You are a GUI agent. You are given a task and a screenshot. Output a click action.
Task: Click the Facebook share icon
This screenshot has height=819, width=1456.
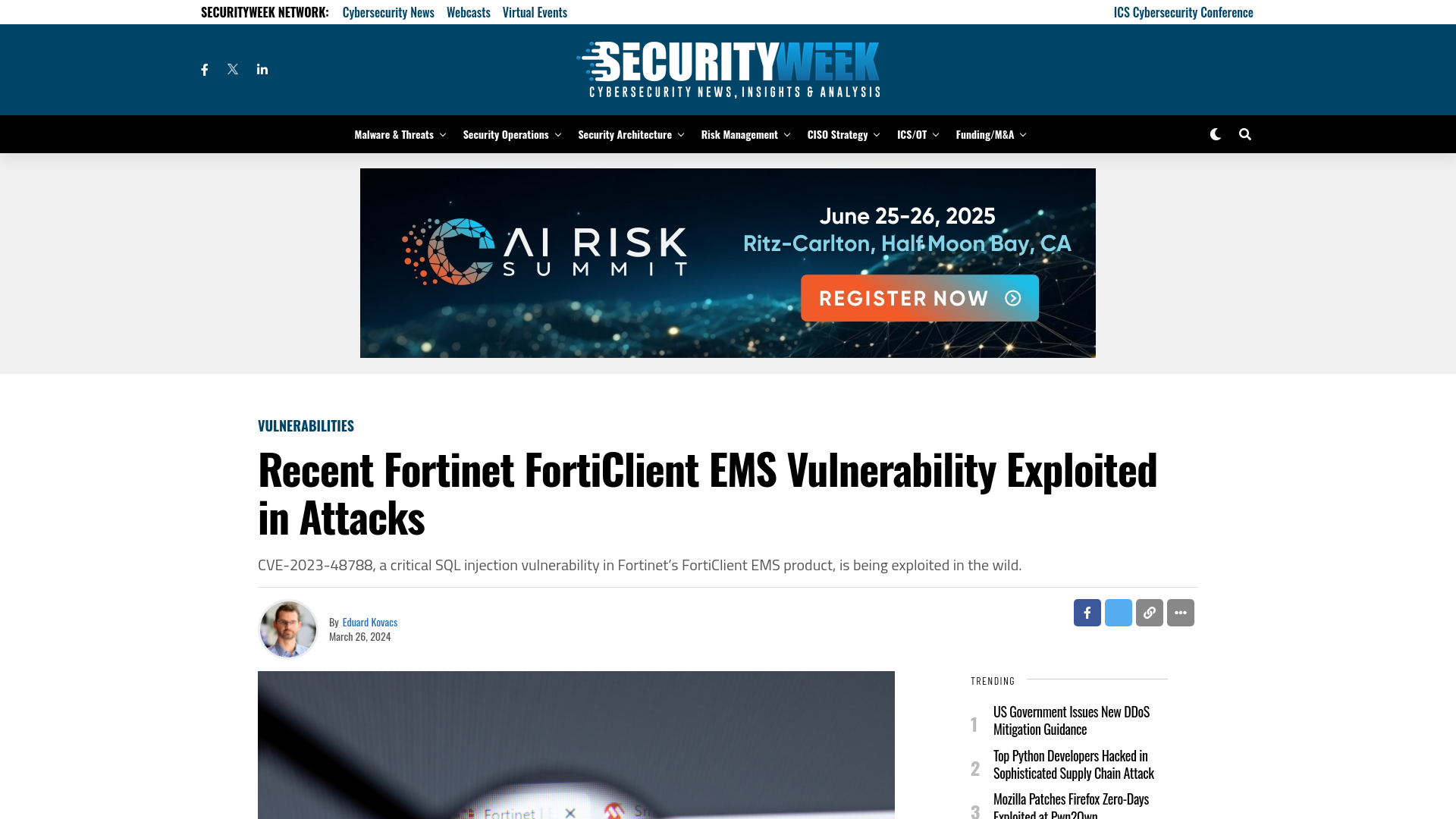[1087, 612]
